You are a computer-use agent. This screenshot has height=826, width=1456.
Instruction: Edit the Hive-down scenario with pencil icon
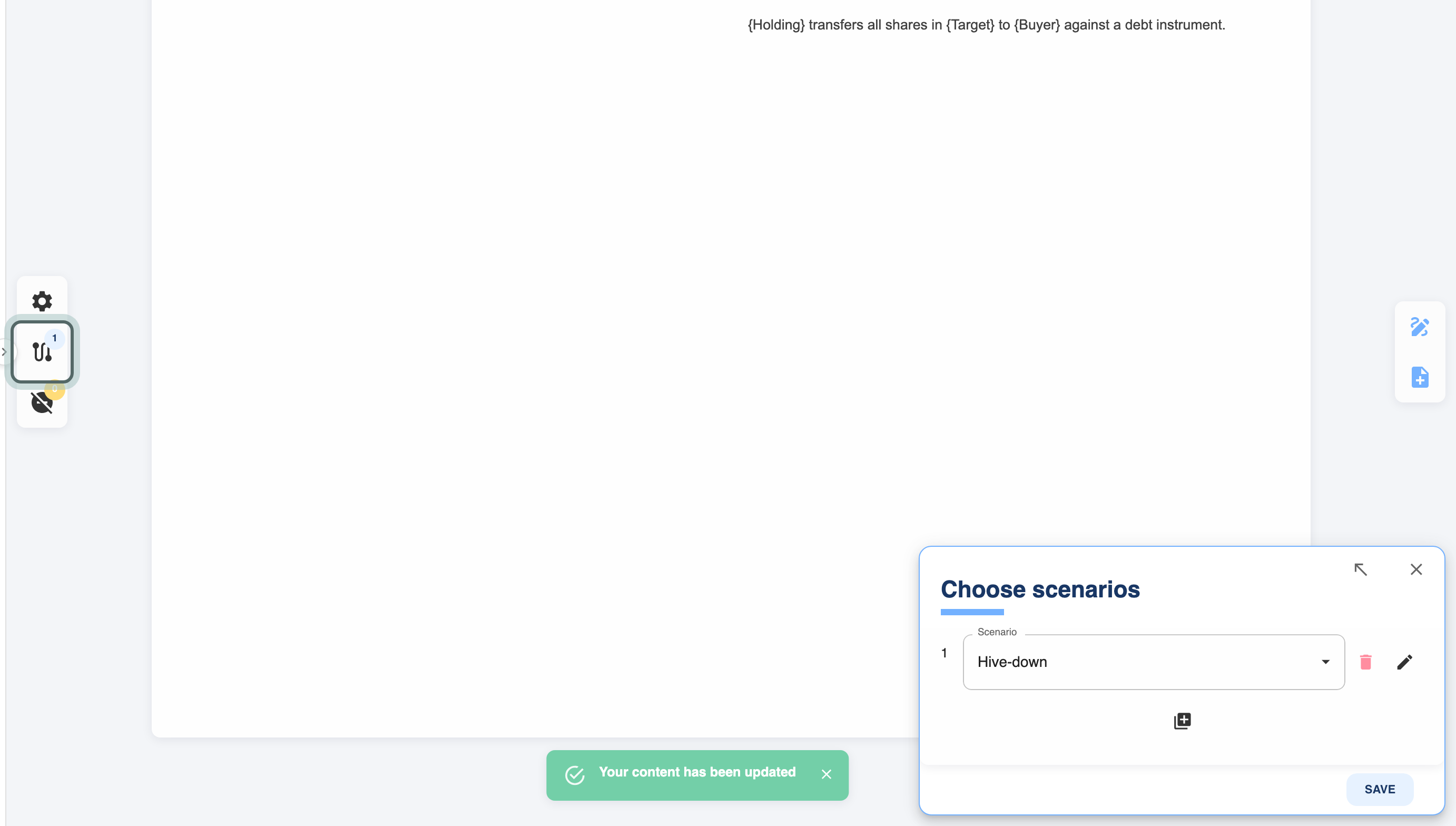(x=1404, y=662)
